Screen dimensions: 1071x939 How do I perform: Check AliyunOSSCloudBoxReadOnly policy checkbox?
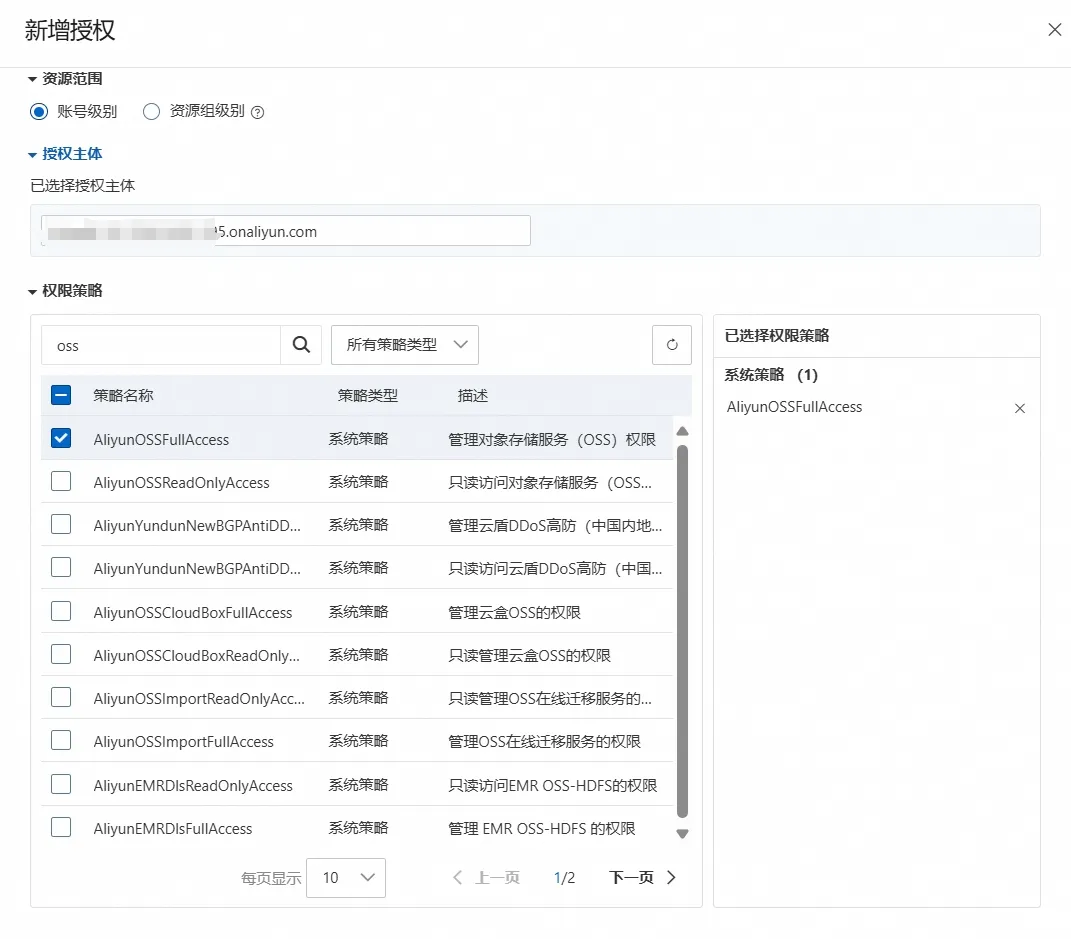click(x=61, y=654)
